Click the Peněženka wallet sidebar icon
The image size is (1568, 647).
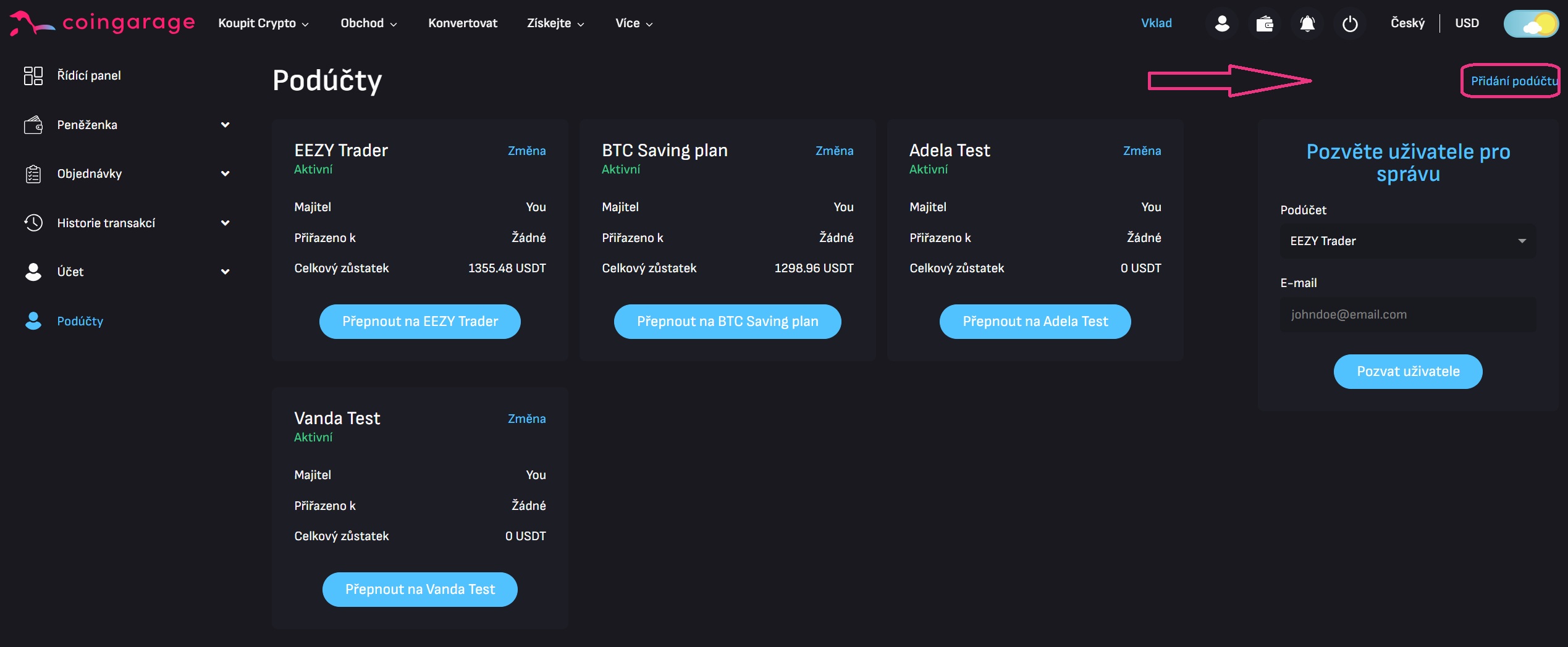33,125
